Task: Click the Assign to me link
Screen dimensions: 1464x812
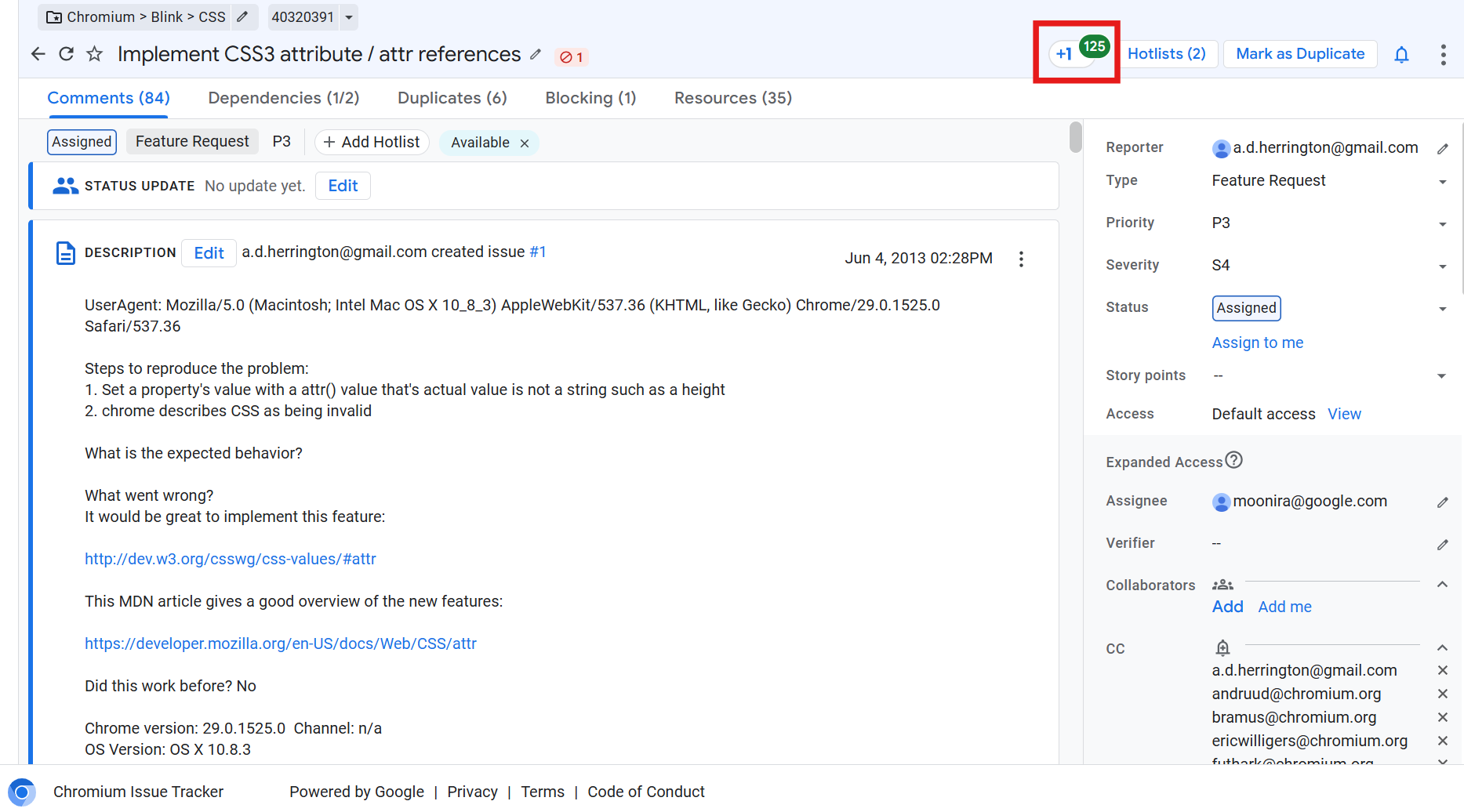Action: pos(1257,343)
